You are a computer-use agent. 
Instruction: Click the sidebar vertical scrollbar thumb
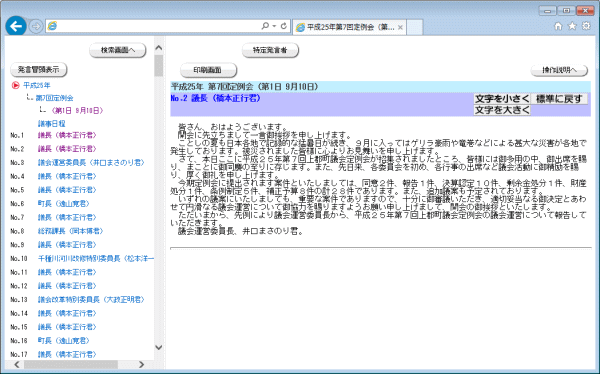tap(159, 66)
